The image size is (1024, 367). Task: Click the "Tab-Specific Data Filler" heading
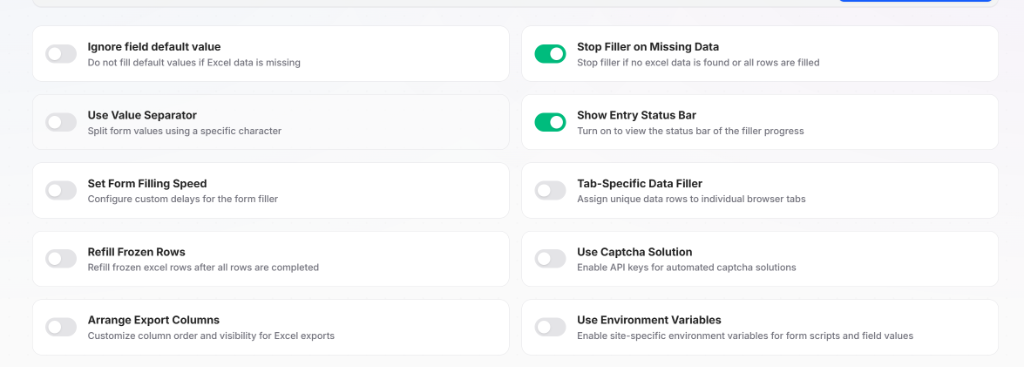point(640,184)
